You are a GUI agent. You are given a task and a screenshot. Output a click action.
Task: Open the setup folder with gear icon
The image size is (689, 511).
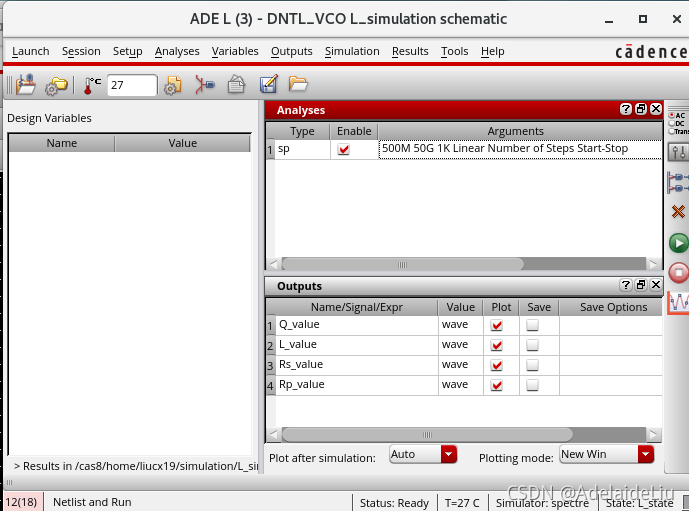coord(56,85)
